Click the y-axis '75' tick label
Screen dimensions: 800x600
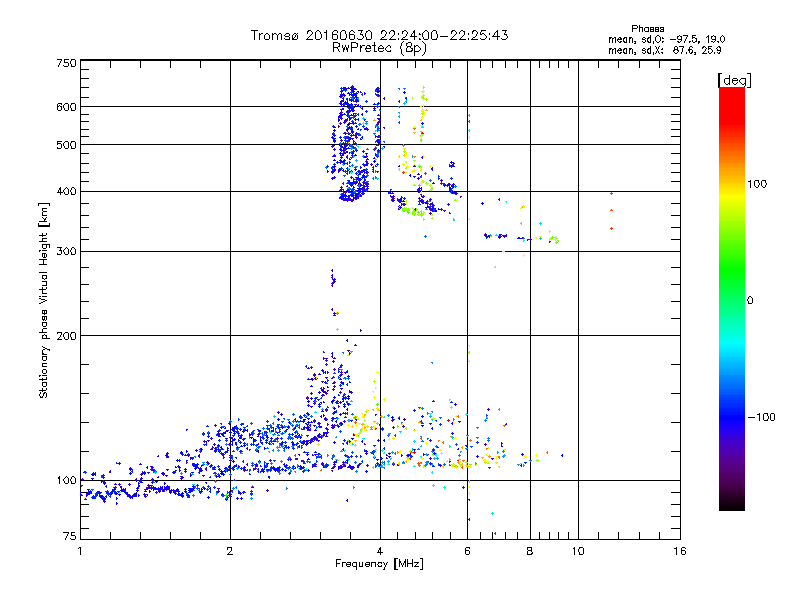[x=70, y=536]
